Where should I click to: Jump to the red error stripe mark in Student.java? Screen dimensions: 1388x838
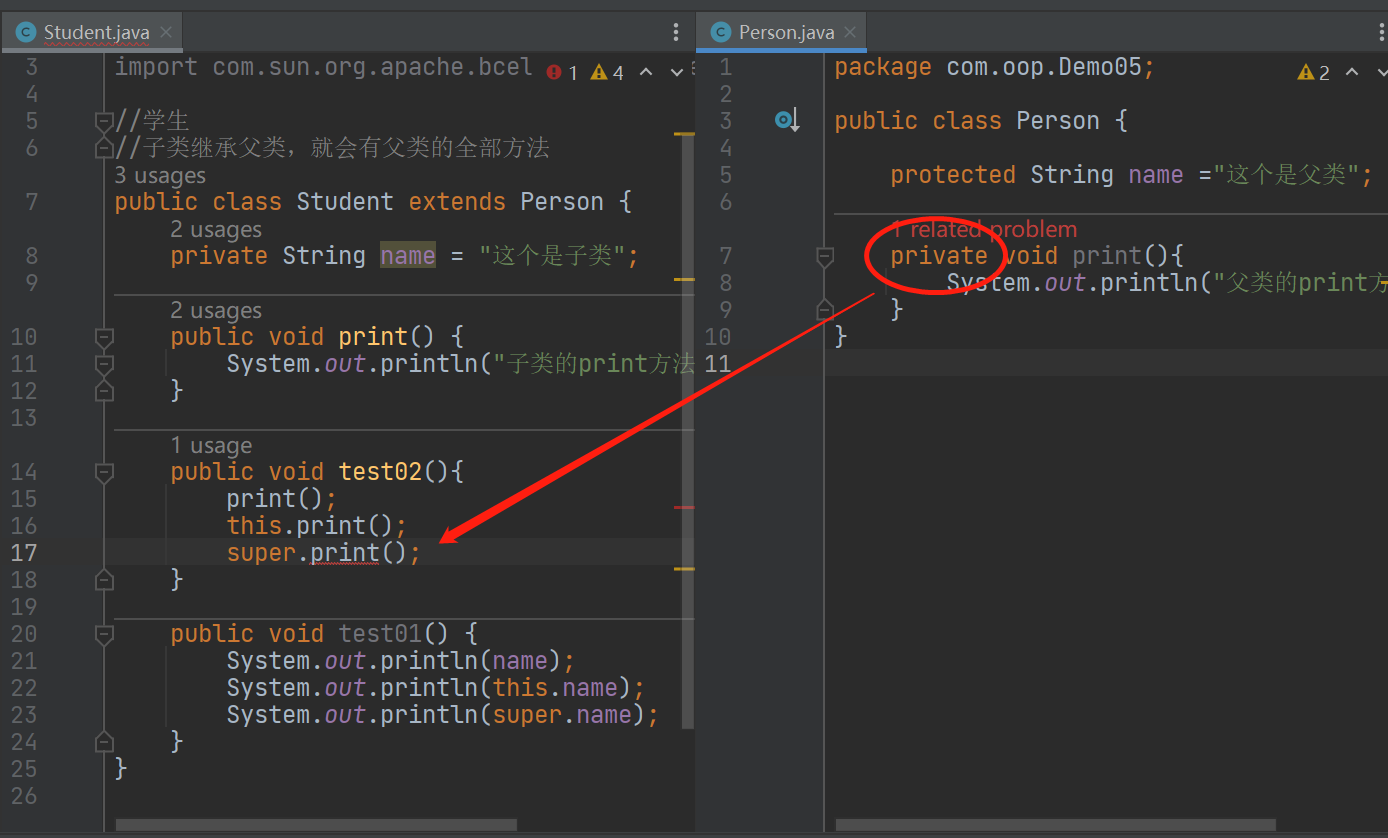[684, 508]
